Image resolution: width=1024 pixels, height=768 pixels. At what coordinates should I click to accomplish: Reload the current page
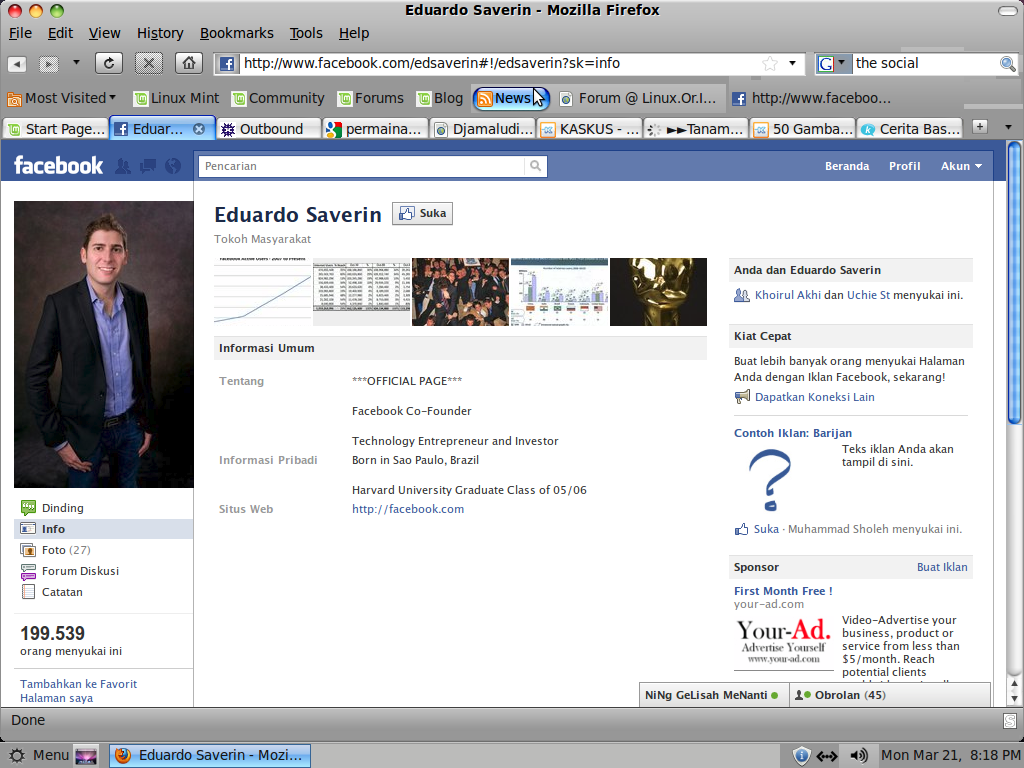click(x=109, y=63)
